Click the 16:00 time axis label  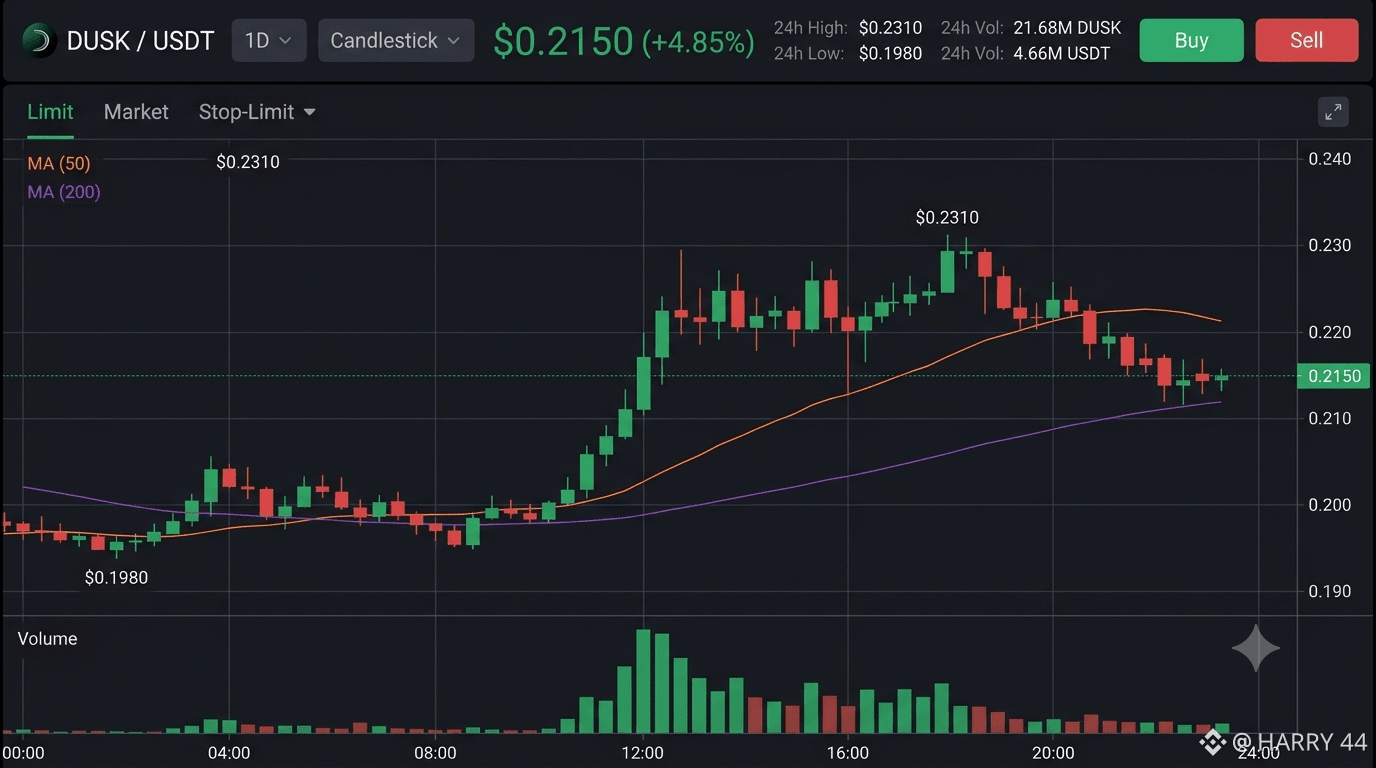pos(847,752)
